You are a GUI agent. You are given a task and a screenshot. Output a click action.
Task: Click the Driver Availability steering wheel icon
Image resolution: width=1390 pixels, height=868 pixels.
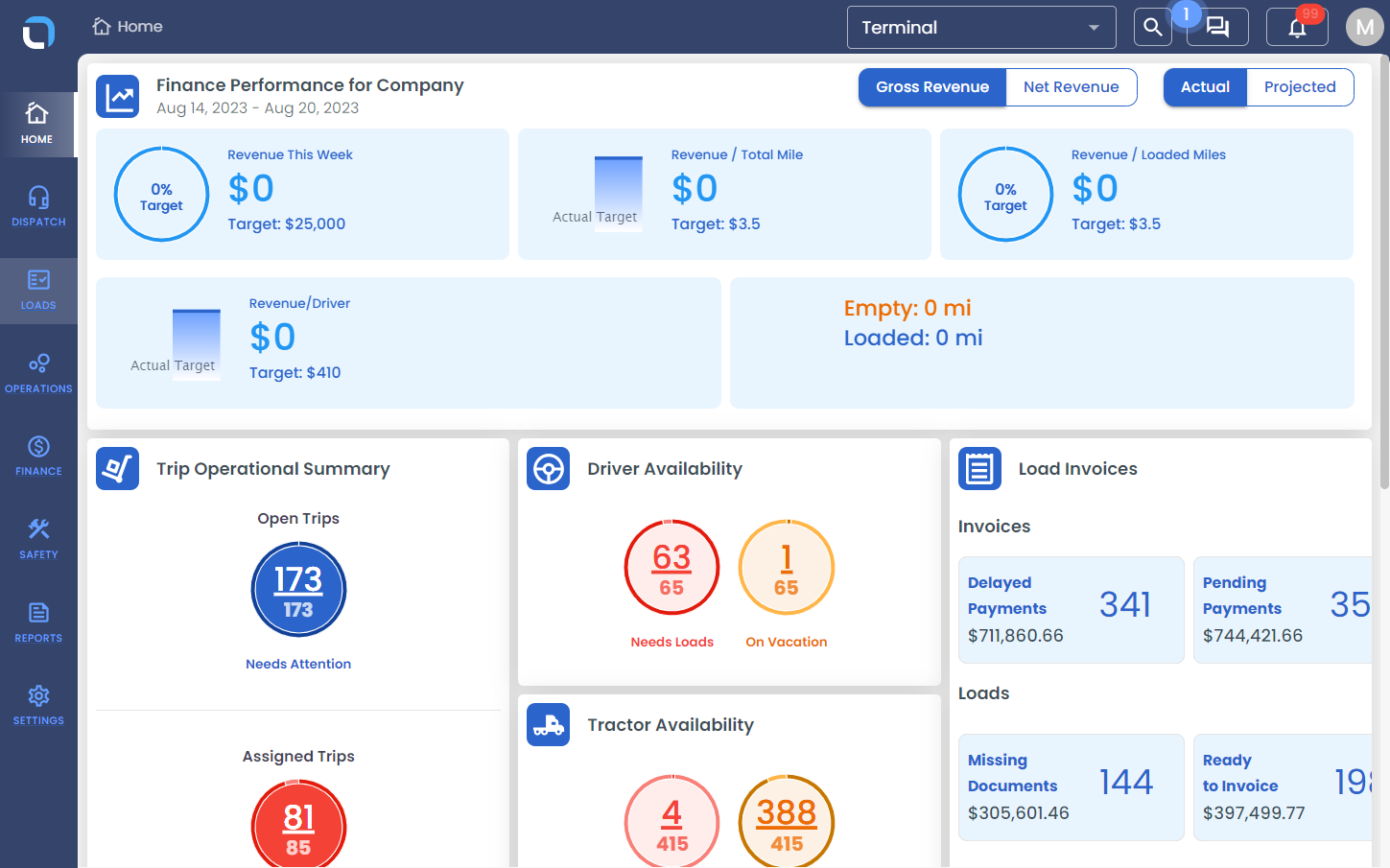549,469
